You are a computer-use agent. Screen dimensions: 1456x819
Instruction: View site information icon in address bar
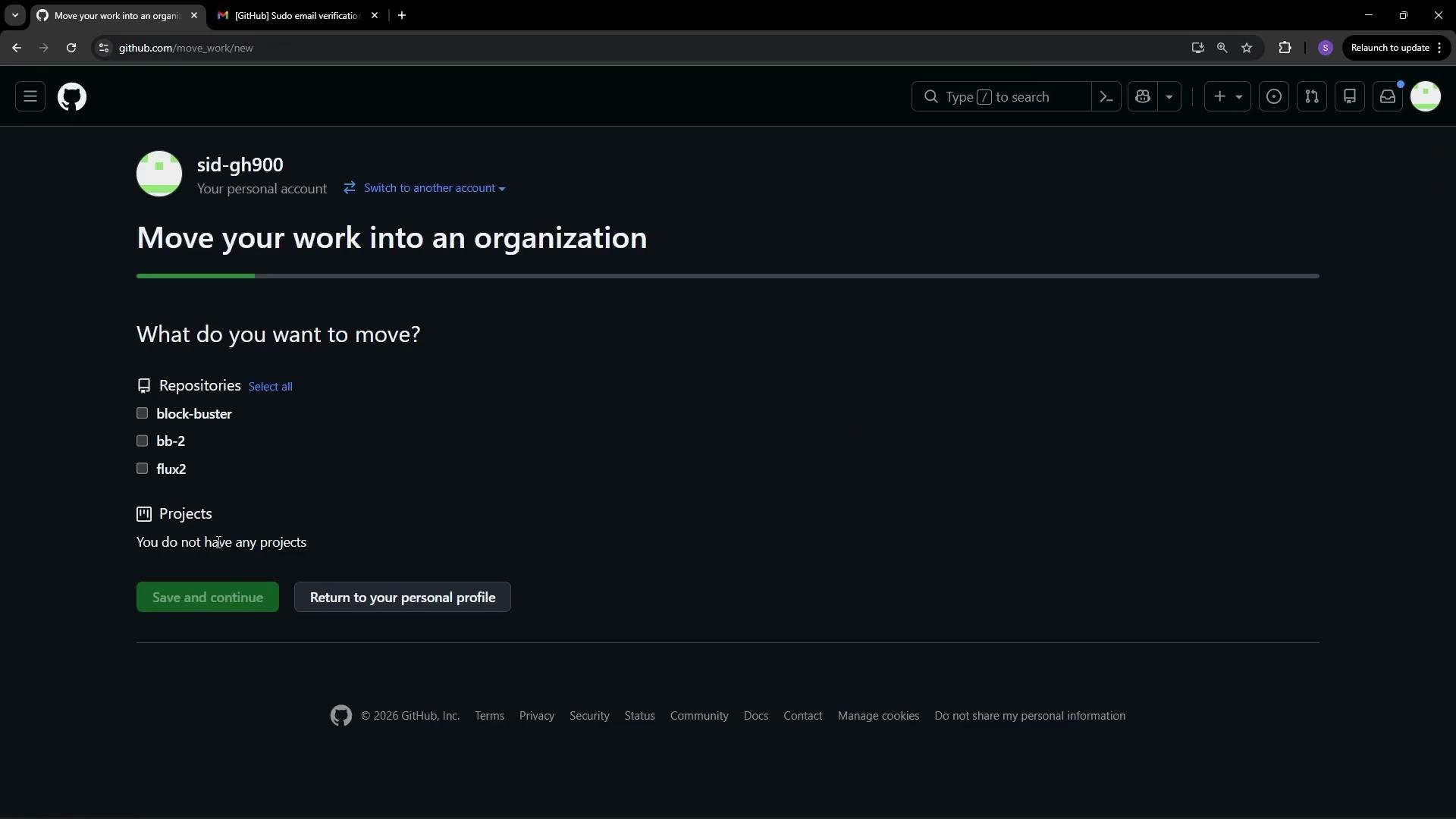coord(104,48)
